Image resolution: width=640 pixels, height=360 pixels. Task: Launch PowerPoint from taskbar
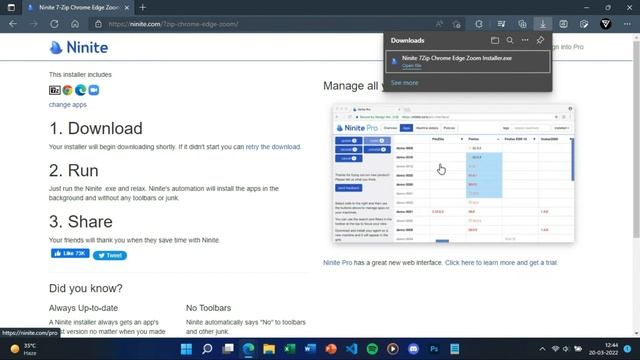[331, 349]
